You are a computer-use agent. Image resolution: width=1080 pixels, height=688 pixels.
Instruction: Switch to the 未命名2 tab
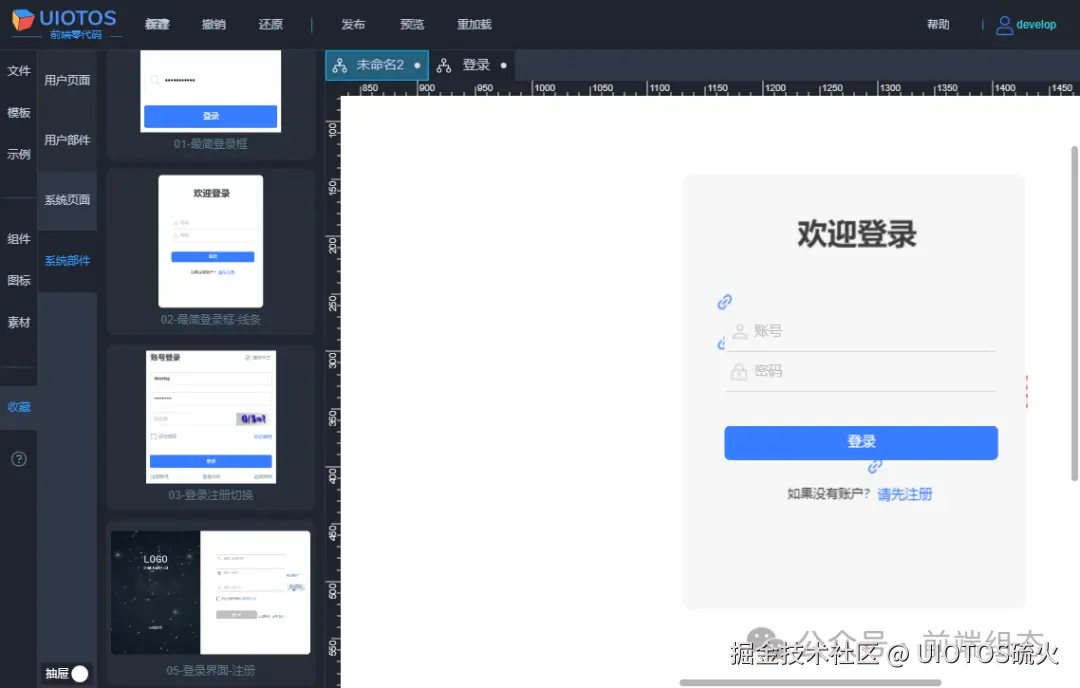[378, 64]
